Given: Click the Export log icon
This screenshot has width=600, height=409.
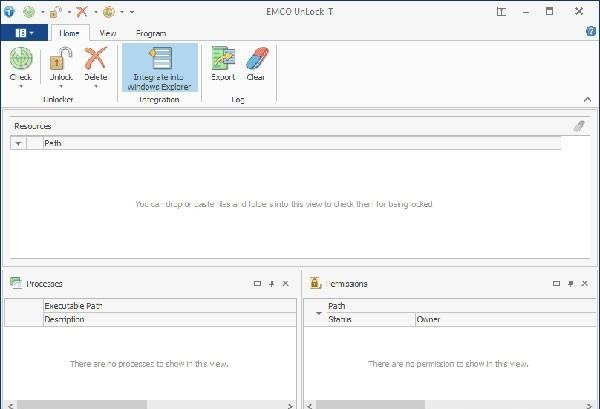Looking at the screenshot, I should pos(223,58).
